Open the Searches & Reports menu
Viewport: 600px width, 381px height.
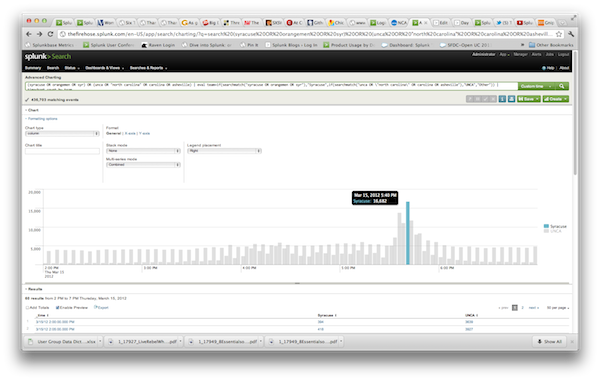pos(148,68)
